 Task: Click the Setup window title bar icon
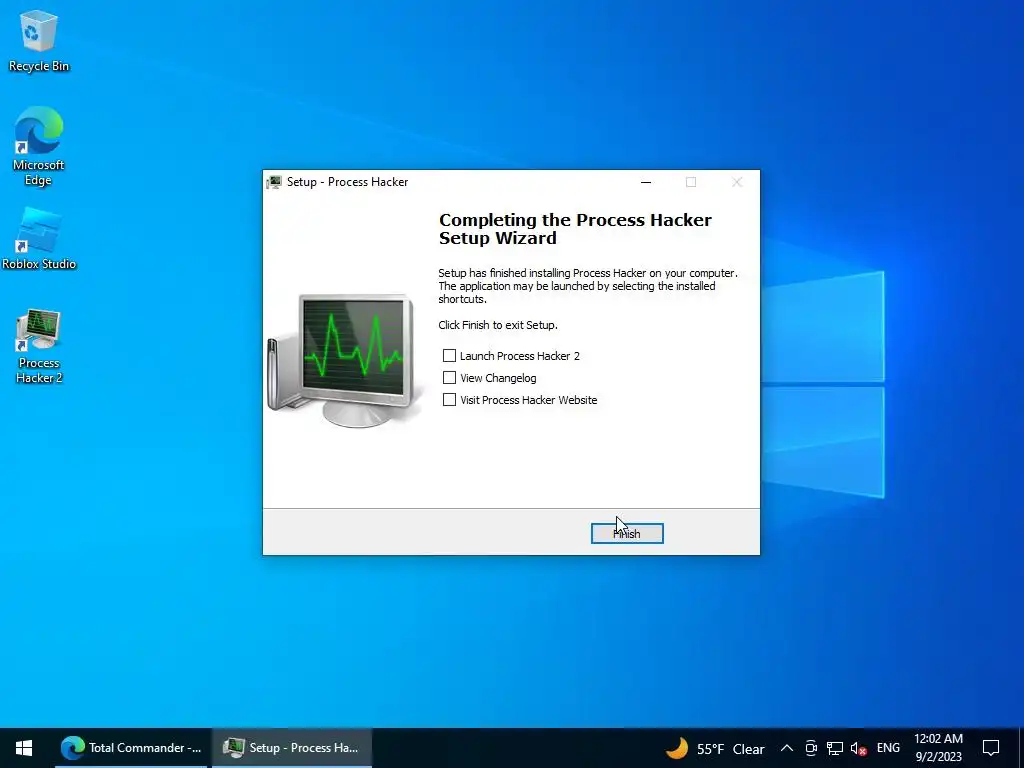pos(274,182)
